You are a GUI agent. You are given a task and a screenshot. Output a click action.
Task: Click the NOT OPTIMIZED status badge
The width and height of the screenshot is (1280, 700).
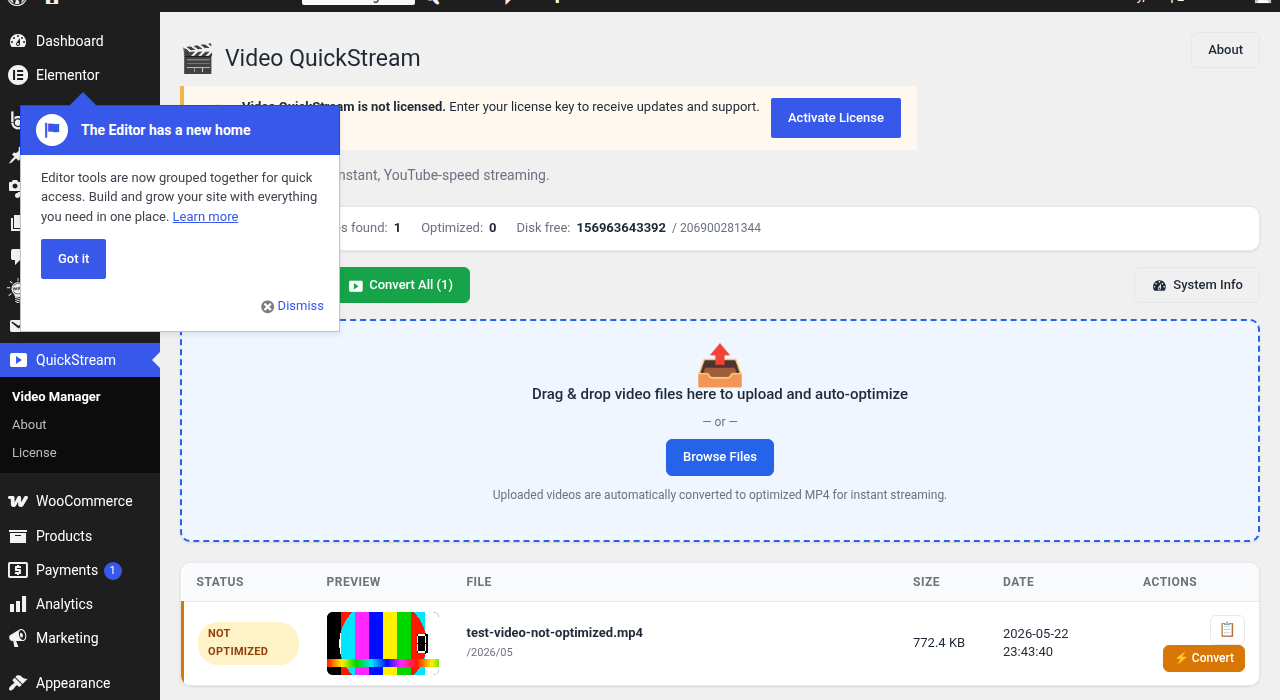click(x=248, y=643)
